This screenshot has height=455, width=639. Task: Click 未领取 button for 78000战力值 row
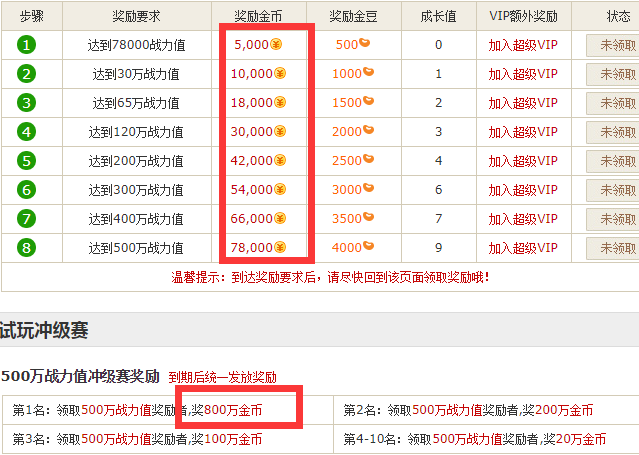click(613, 45)
